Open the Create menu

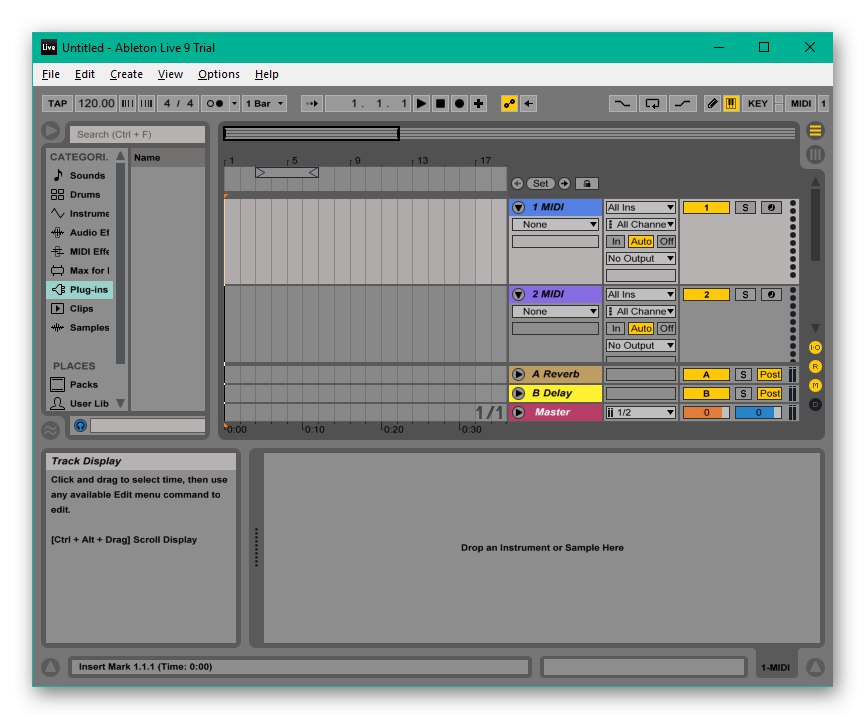coord(126,74)
